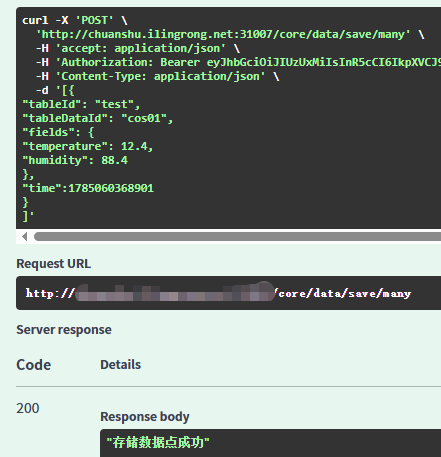441x457 pixels.
Task: Click the curl -X 'POST' line
Action: [75, 20]
